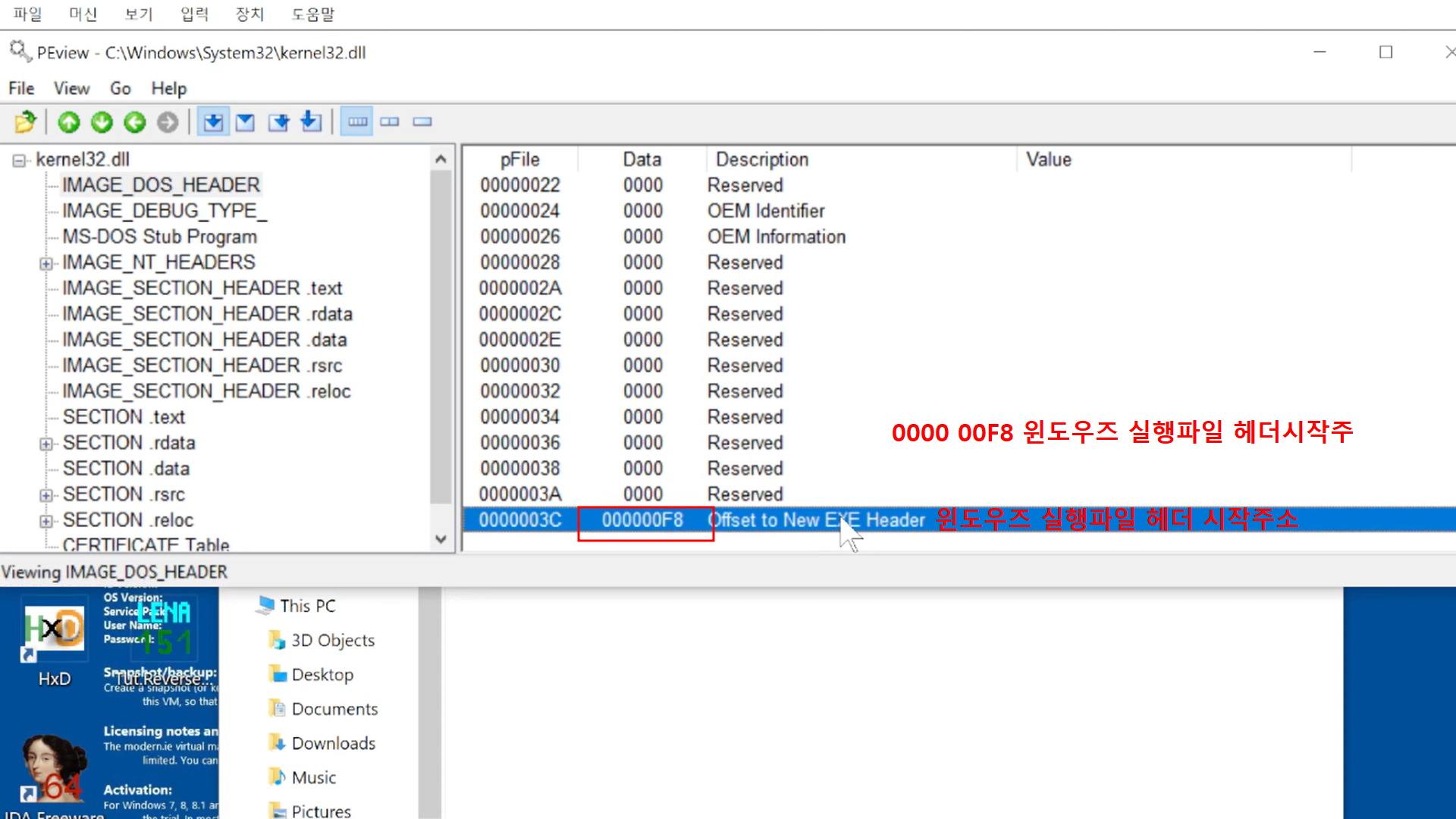This screenshot has width=1456, height=819.
Task: Select MS-DOS Stub Program tree item
Action: pos(159,237)
